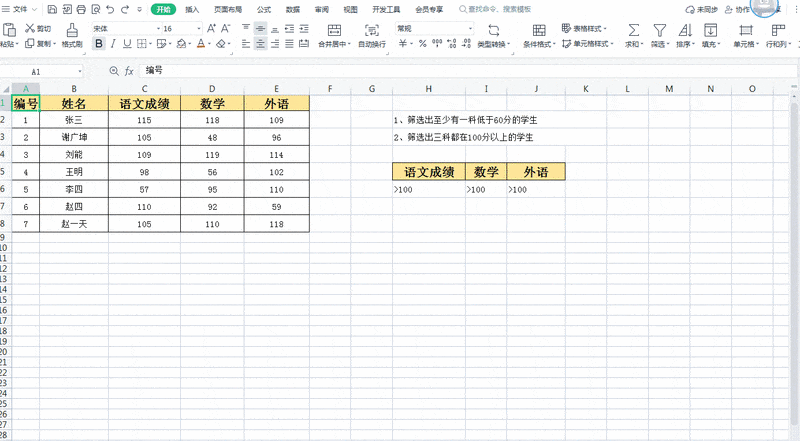Open Print Preview from quick access toolbar
This screenshot has height=441, width=800.
pos(95,9)
